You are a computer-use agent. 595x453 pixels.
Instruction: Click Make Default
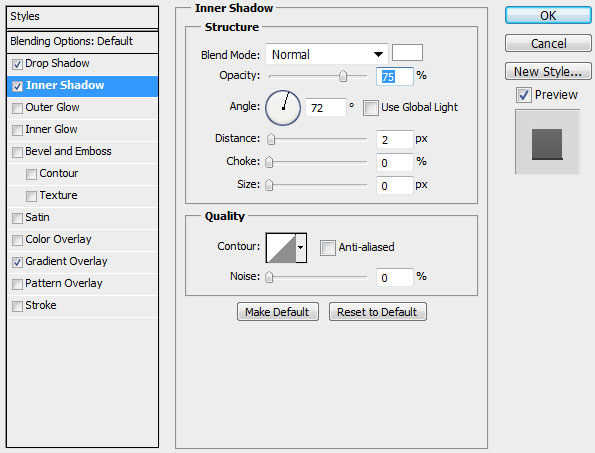point(278,312)
